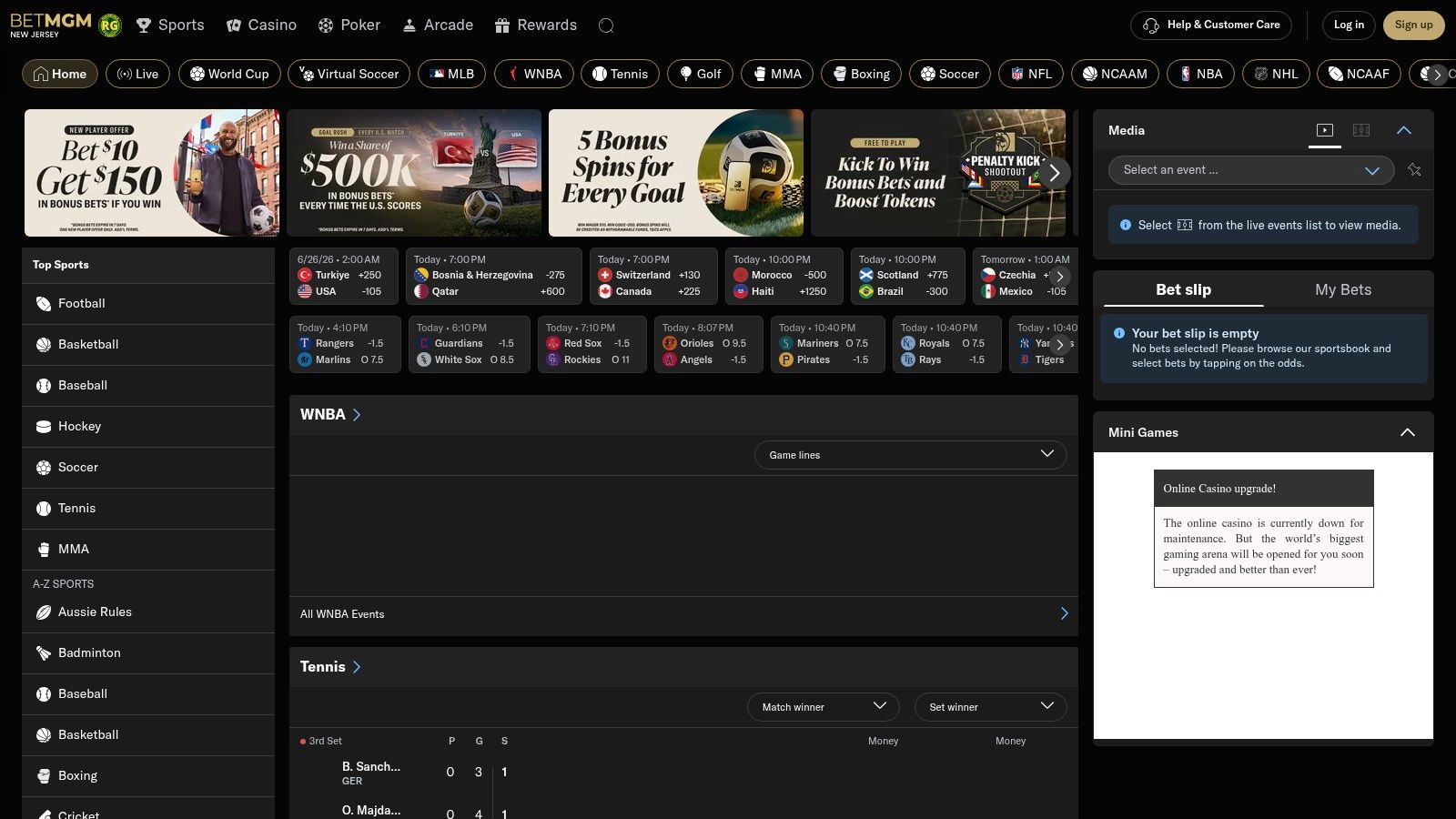Open Help & Customer Care

[x=1212, y=25]
